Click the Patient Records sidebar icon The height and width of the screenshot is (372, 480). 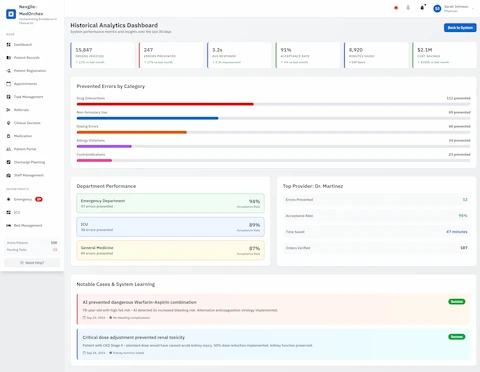(9, 58)
